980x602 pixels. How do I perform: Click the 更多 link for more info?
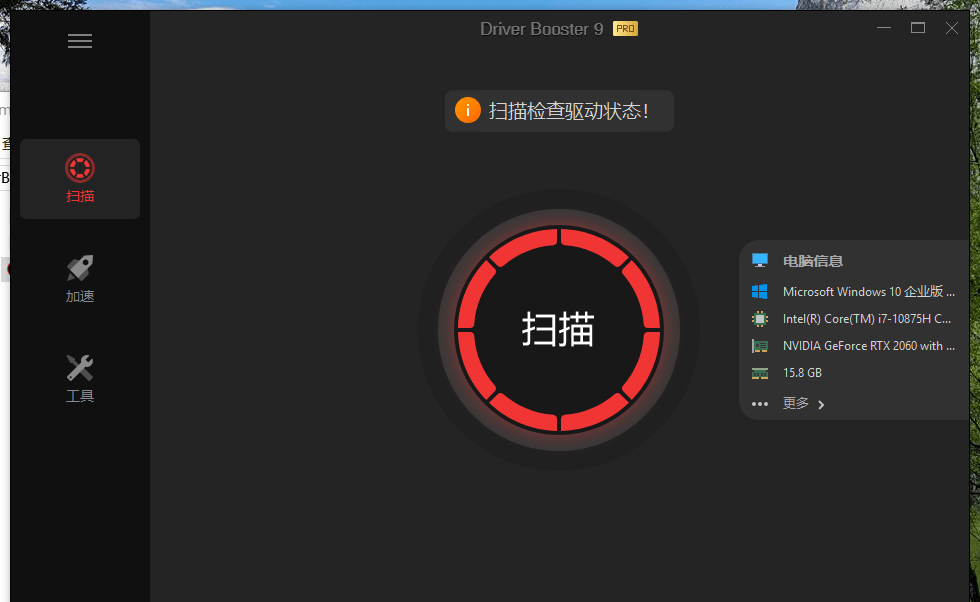pyautogui.click(x=796, y=403)
